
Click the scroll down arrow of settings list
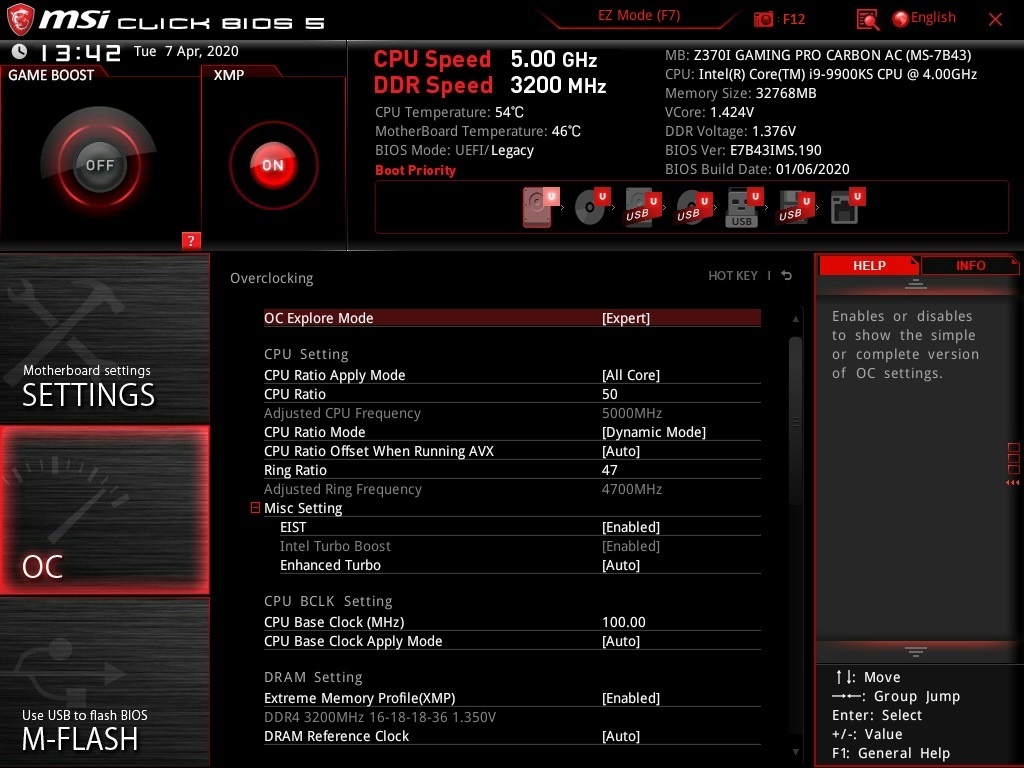pyautogui.click(x=795, y=752)
